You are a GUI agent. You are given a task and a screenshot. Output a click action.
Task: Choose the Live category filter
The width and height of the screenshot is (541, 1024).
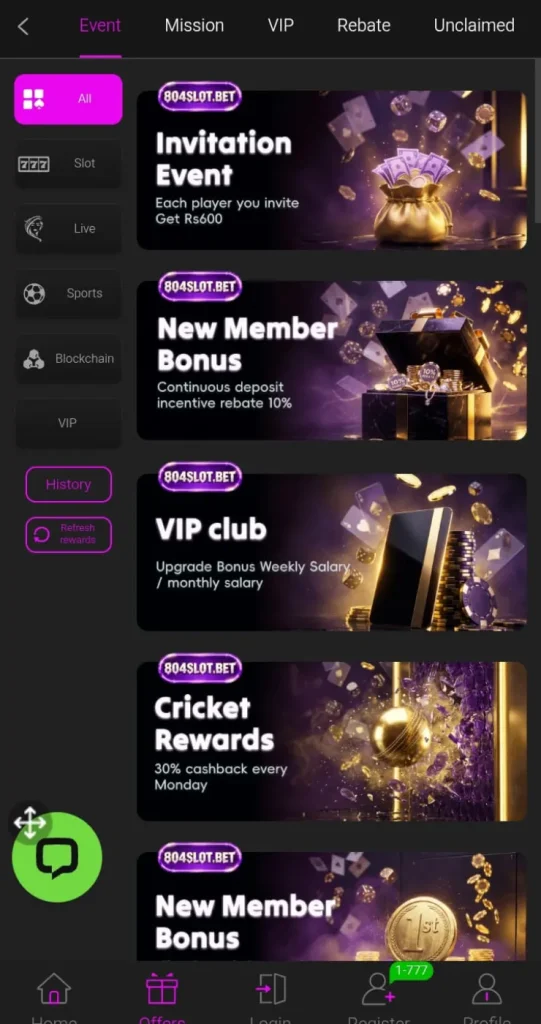(68, 229)
